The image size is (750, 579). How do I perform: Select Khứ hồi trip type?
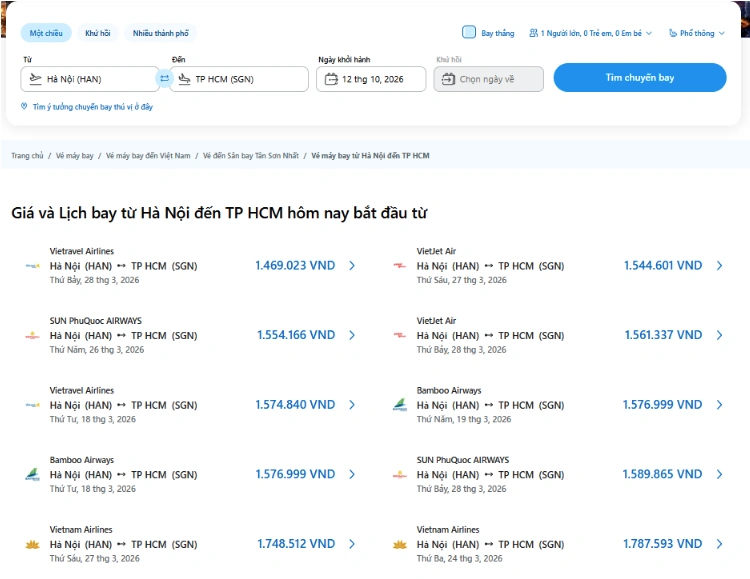click(x=98, y=33)
